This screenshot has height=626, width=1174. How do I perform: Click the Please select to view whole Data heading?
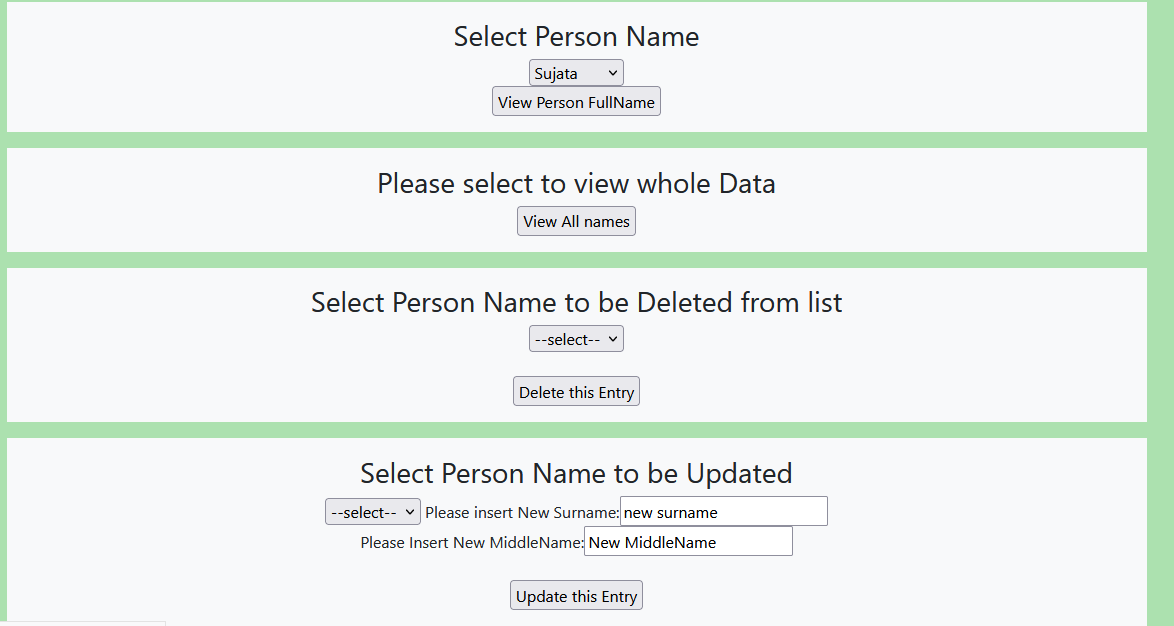576,183
